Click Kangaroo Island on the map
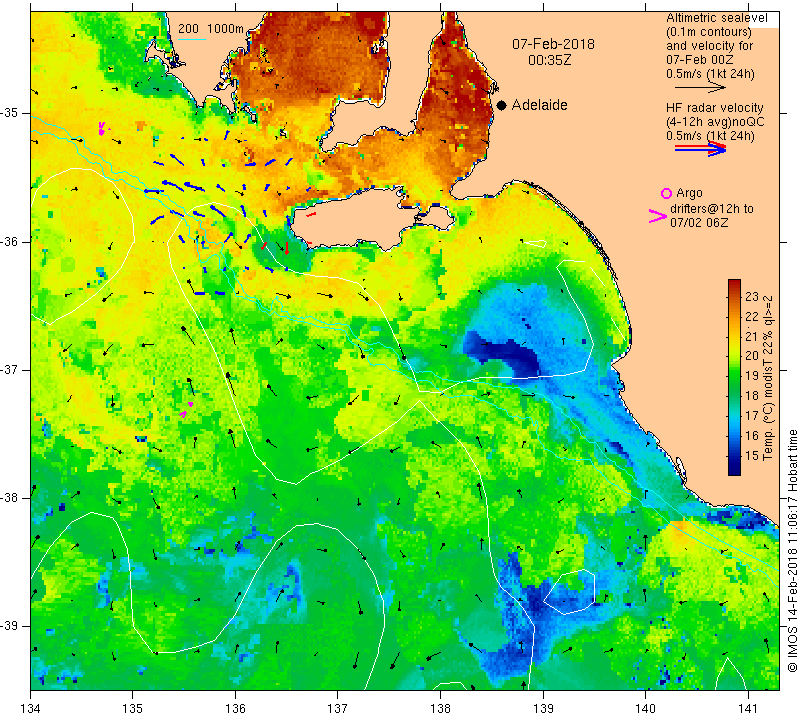The width and height of the screenshot is (800, 720). 357,219
